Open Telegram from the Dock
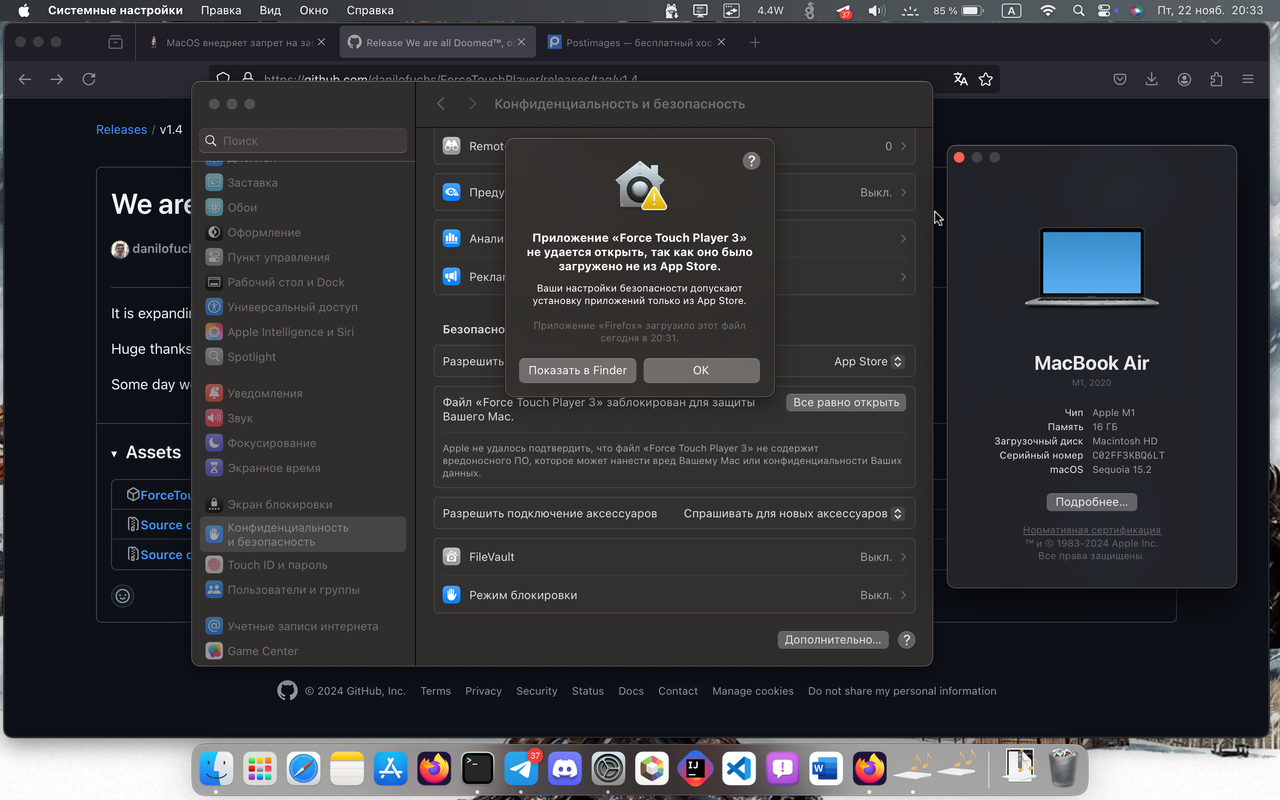Image resolution: width=1280 pixels, height=800 pixels. click(521, 769)
